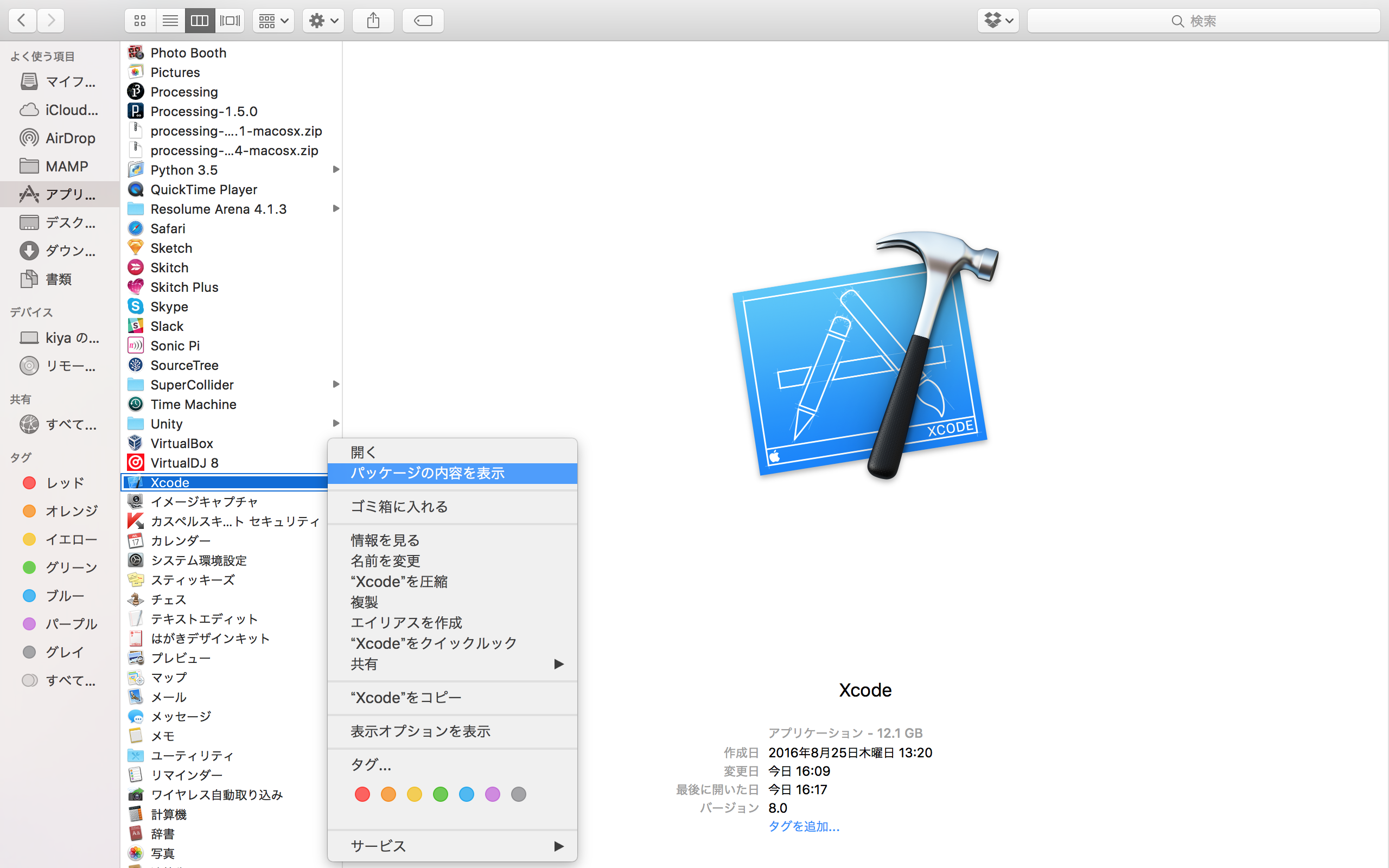This screenshot has height=868, width=1389.
Task: Select iCloud Drive in the sidebar
Action: point(60,110)
